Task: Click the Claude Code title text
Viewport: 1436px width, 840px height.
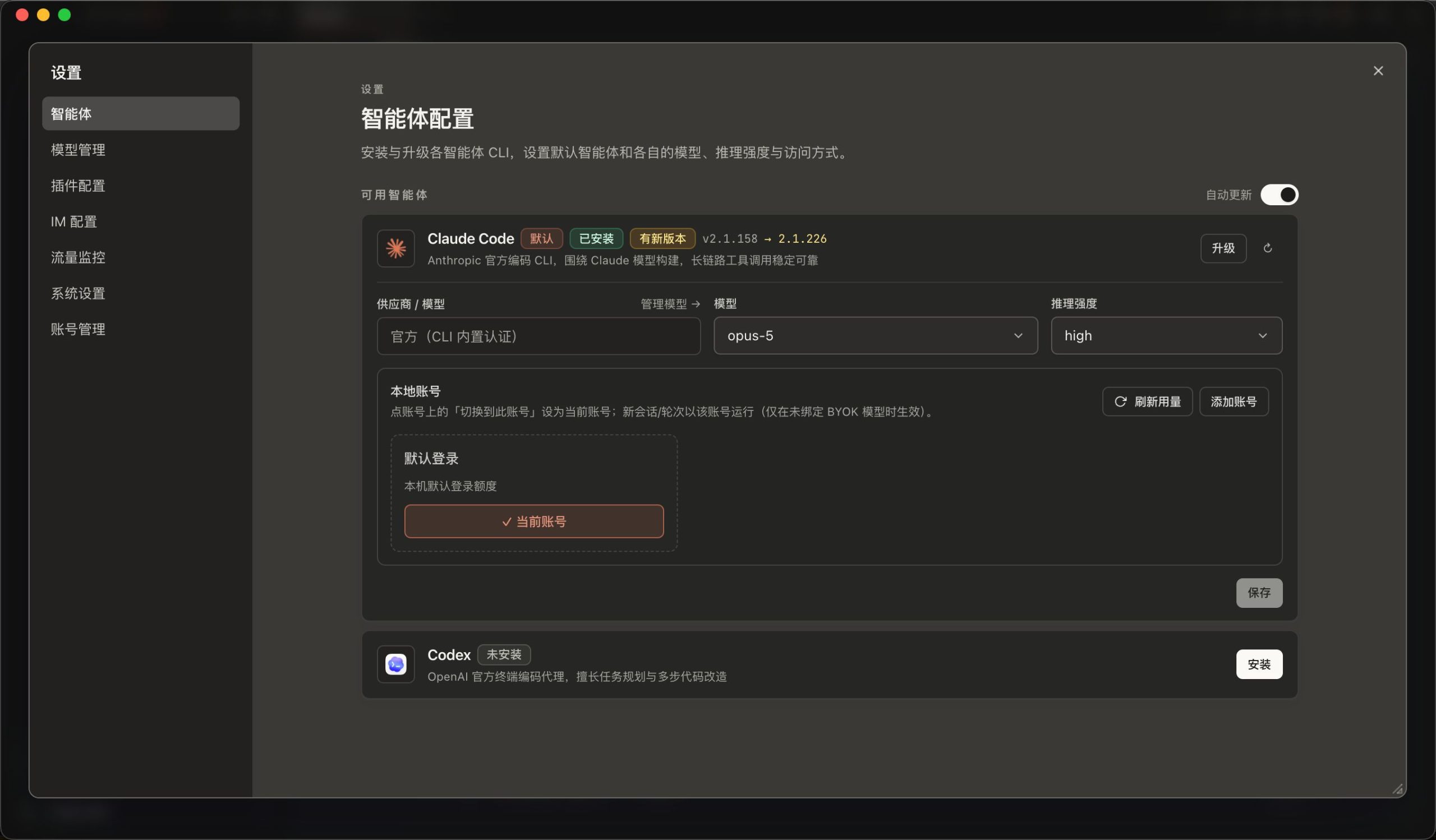Action: [x=471, y=239]
